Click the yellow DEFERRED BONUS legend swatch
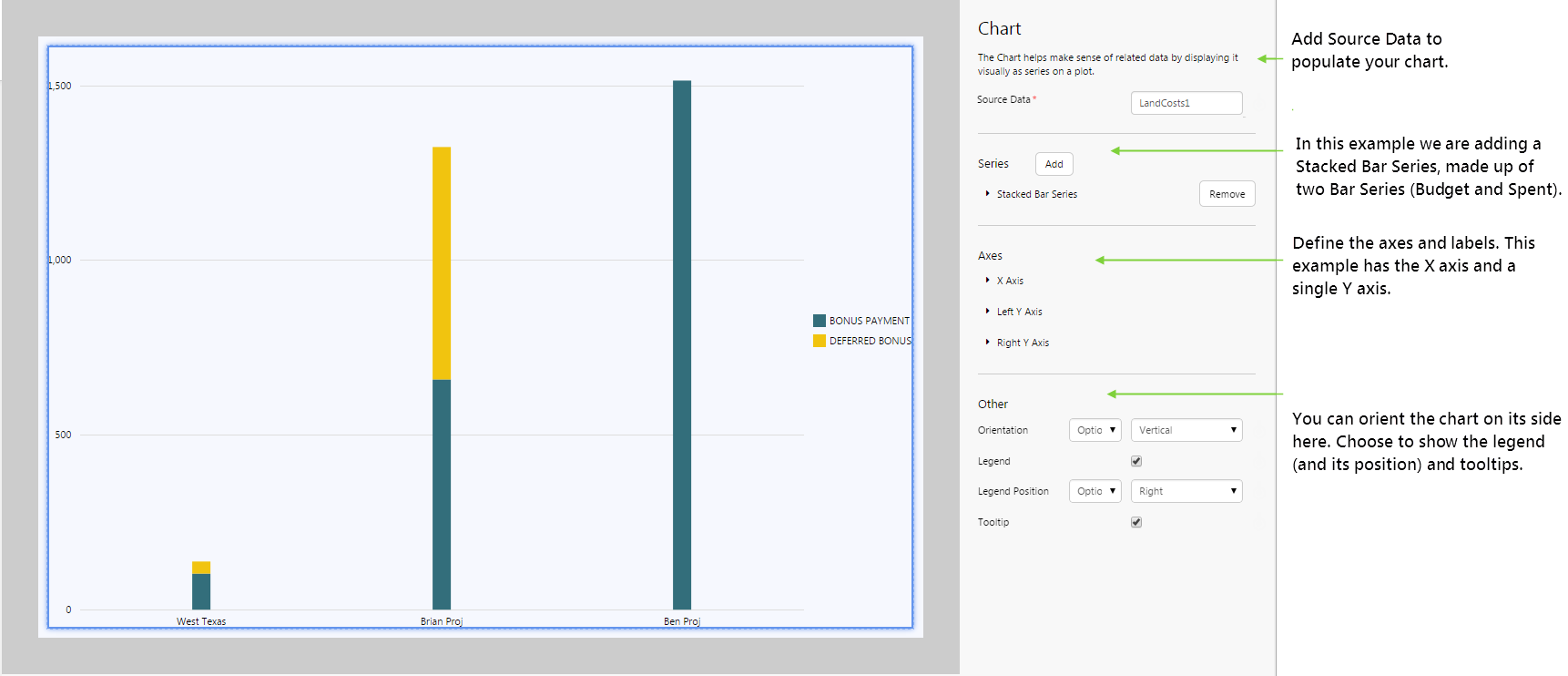This screenshot has height=676, width=1568. 820,341
